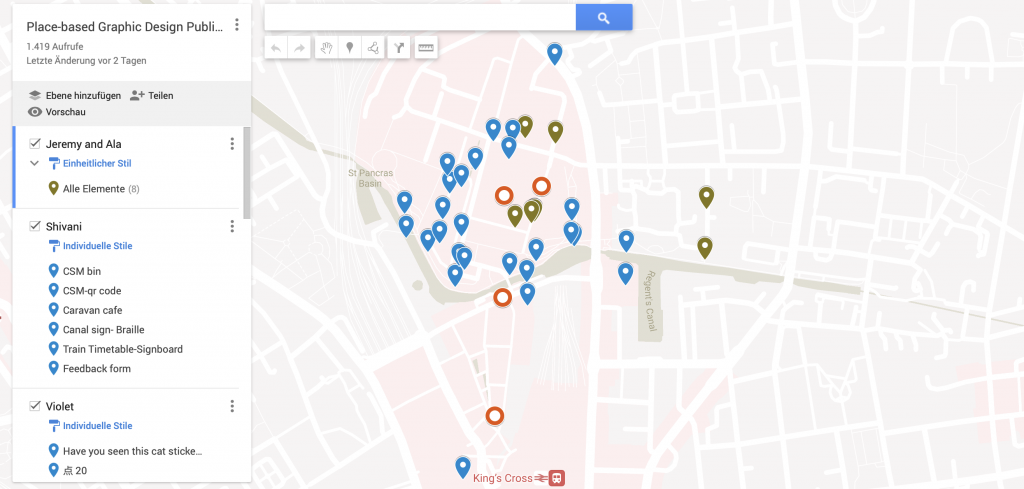Select the measure distances ruler tool

click(x=426, y=48)
